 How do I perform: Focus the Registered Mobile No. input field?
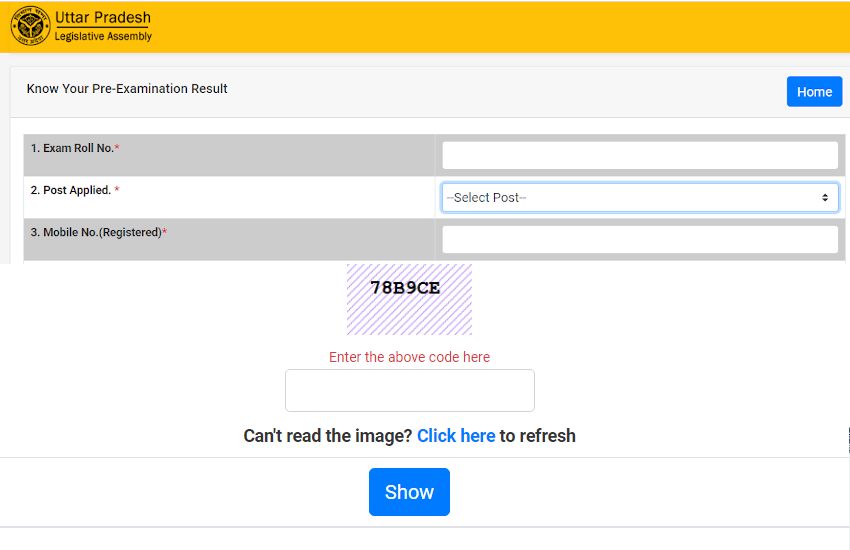click(x=639, y=240)
